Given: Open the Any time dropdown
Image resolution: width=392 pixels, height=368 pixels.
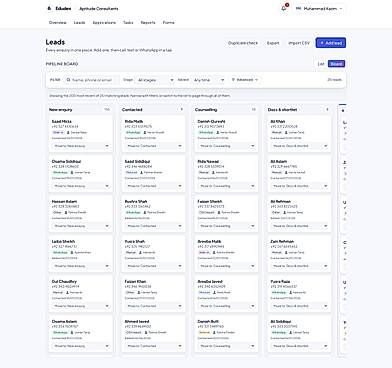Looking at the screenshot, I should point(208,80).
